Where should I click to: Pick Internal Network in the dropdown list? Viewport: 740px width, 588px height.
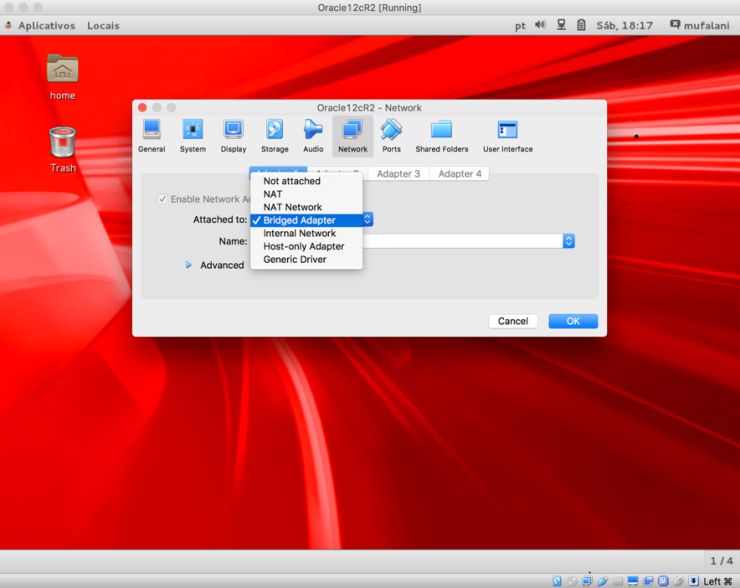(299, 233)
